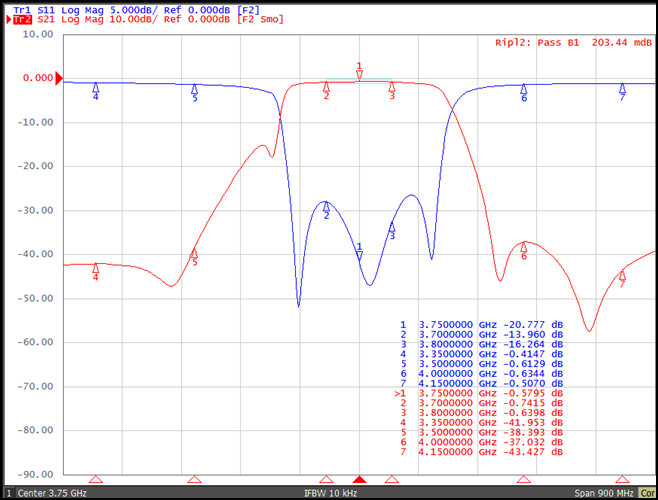The height and width of the screenshot is (500, 658).
Task: Select red marker row -43.427 dB
Action: click(x=481, y=452)
